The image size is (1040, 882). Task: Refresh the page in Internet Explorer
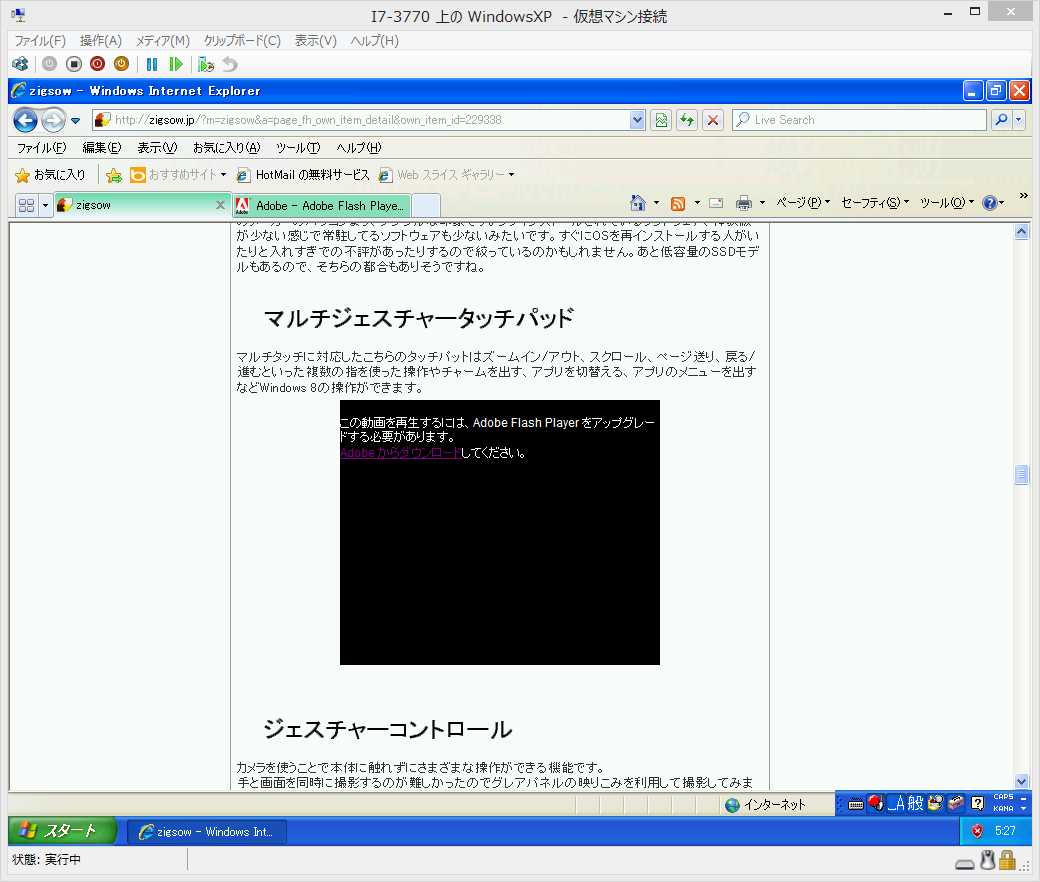687,120
